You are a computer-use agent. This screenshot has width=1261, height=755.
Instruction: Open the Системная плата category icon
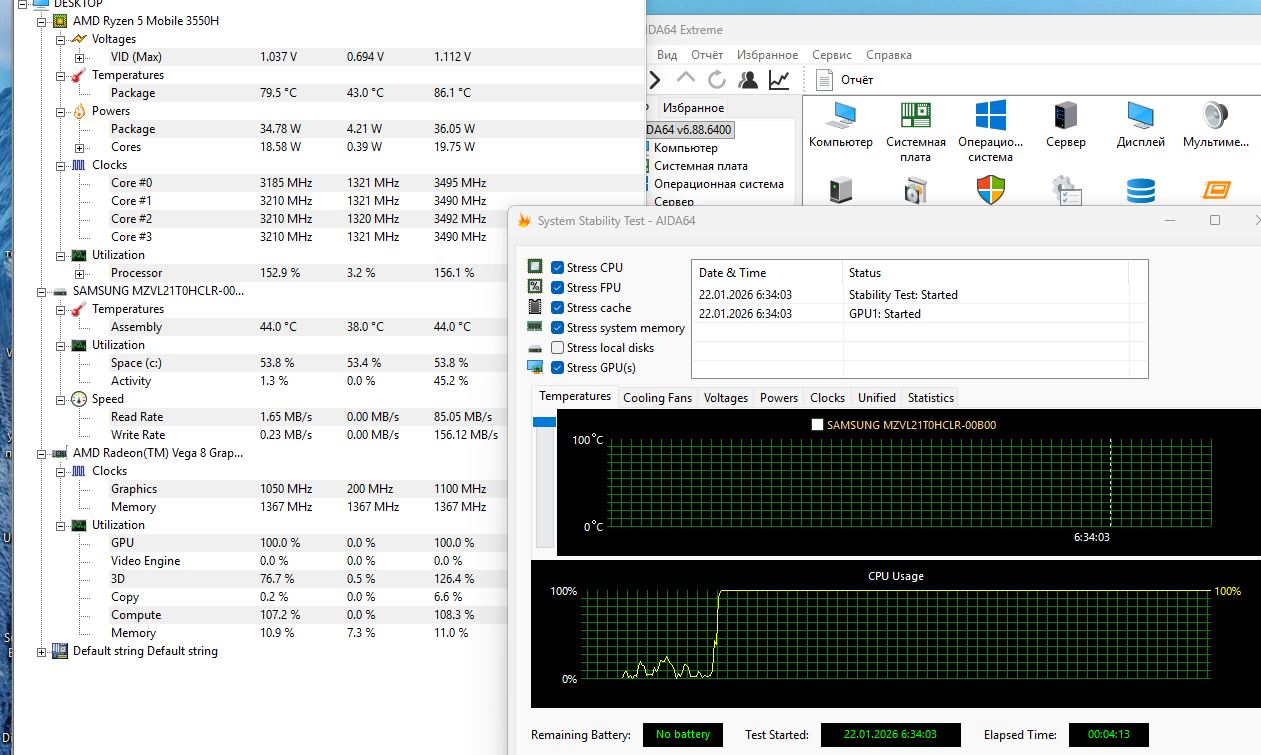click(915, 115)
